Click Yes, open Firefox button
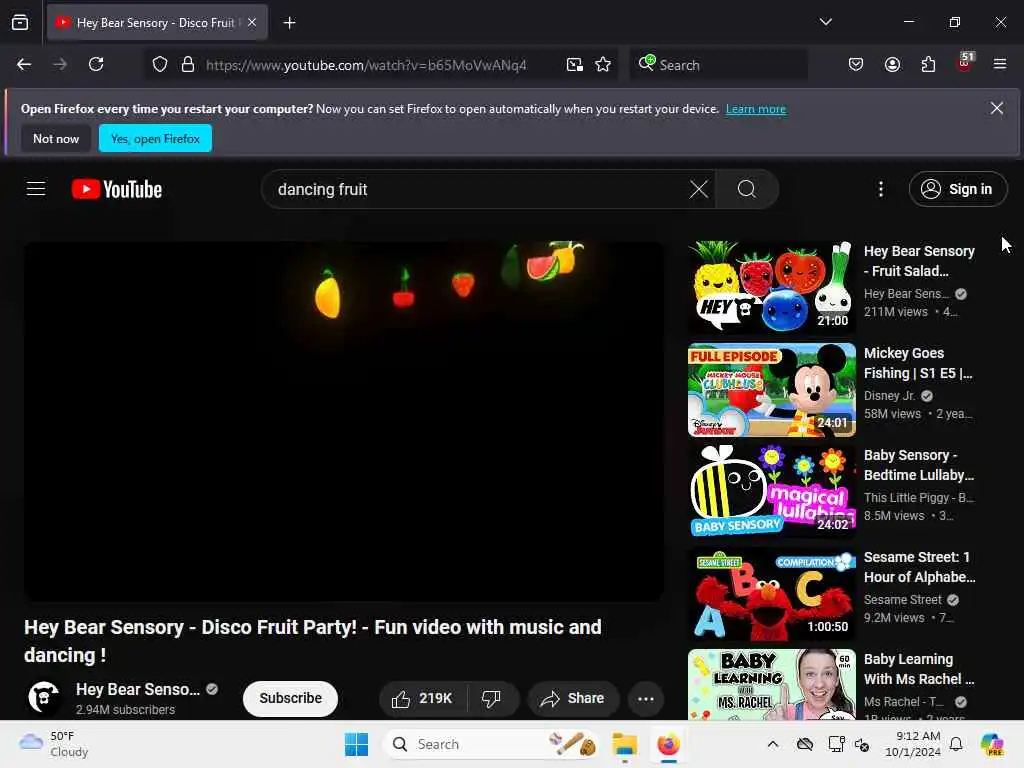The height and width of the screenshot is (768, 1024). click(155, 138)
